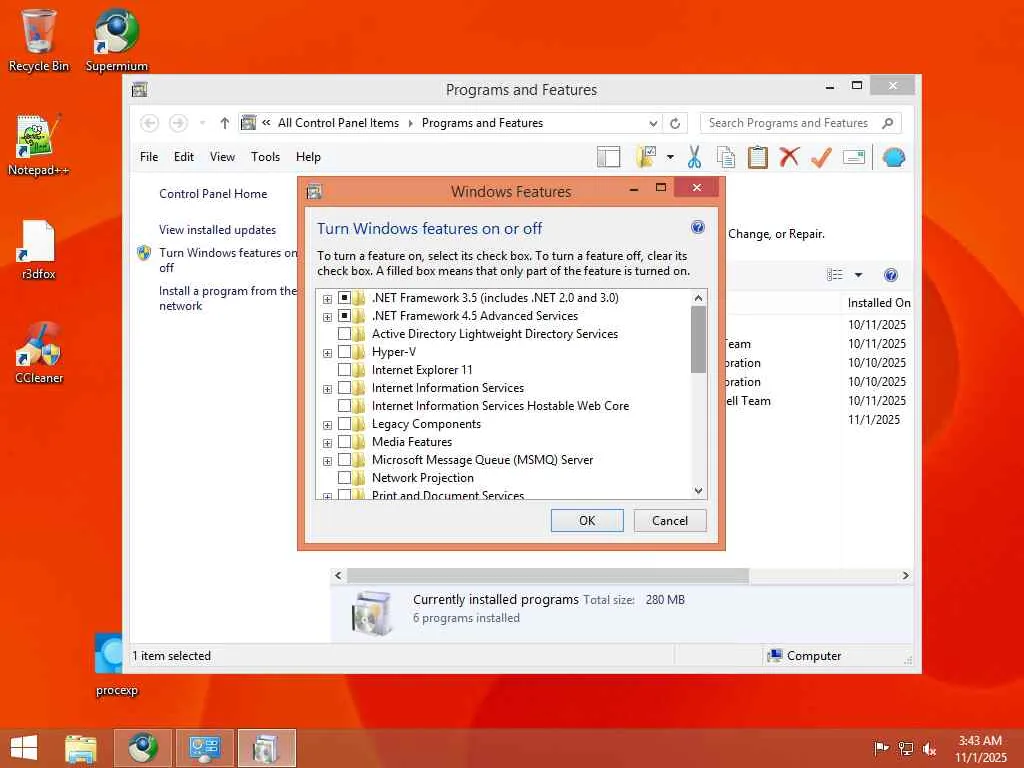The image size is (1024, 768).
Task: Open the View menu
Action: 222,157
